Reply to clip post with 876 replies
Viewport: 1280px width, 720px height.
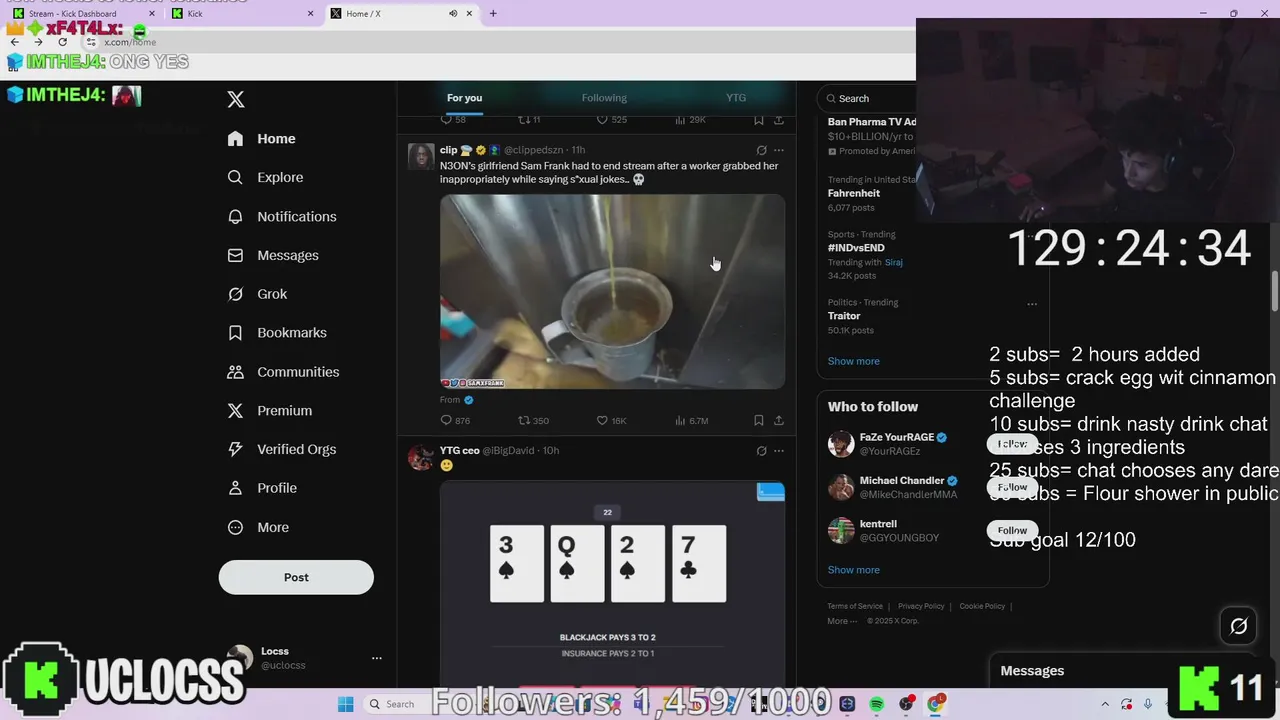(455, 421)
